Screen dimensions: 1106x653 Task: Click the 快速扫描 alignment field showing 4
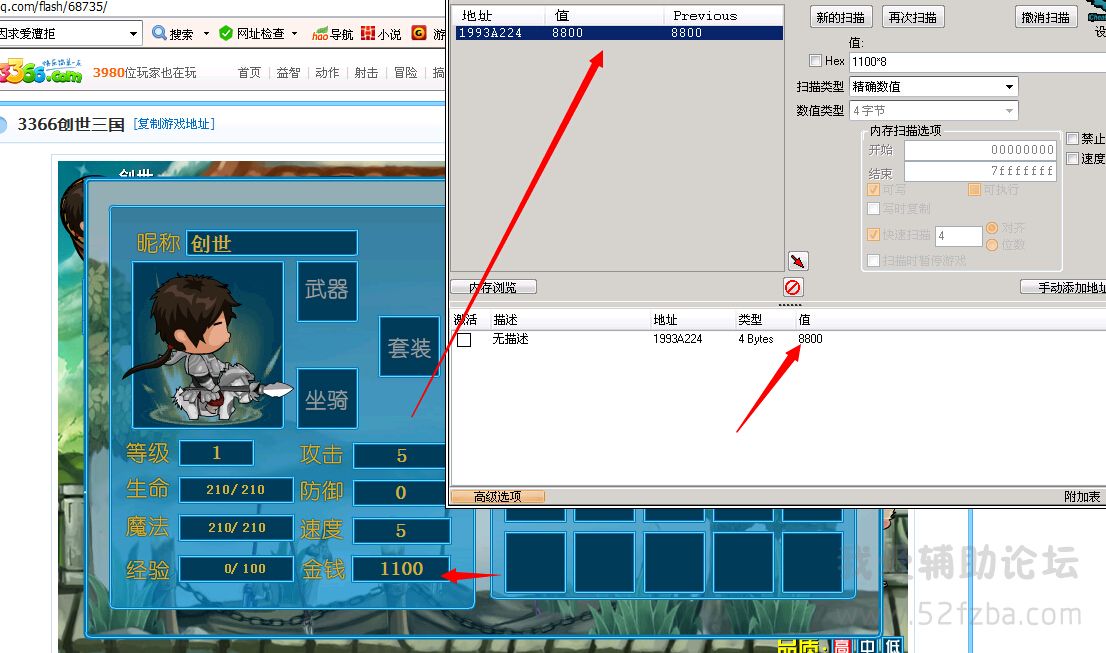[959, 236]
